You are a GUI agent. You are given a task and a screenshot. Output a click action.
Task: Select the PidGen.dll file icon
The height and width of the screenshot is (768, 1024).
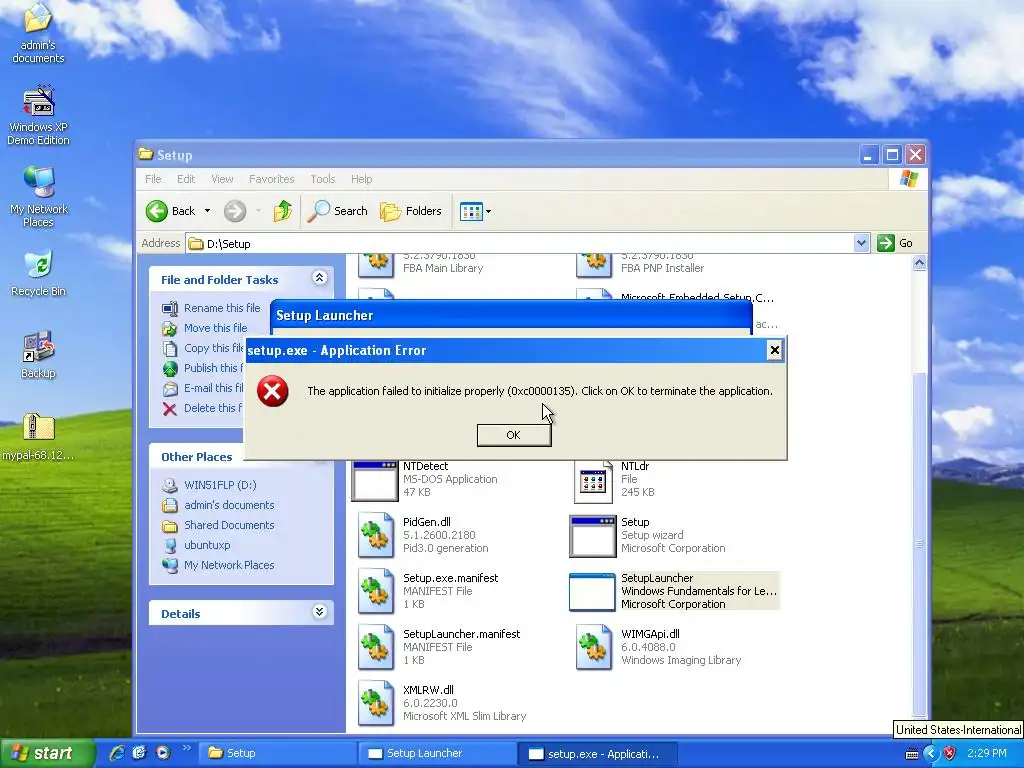376,536
